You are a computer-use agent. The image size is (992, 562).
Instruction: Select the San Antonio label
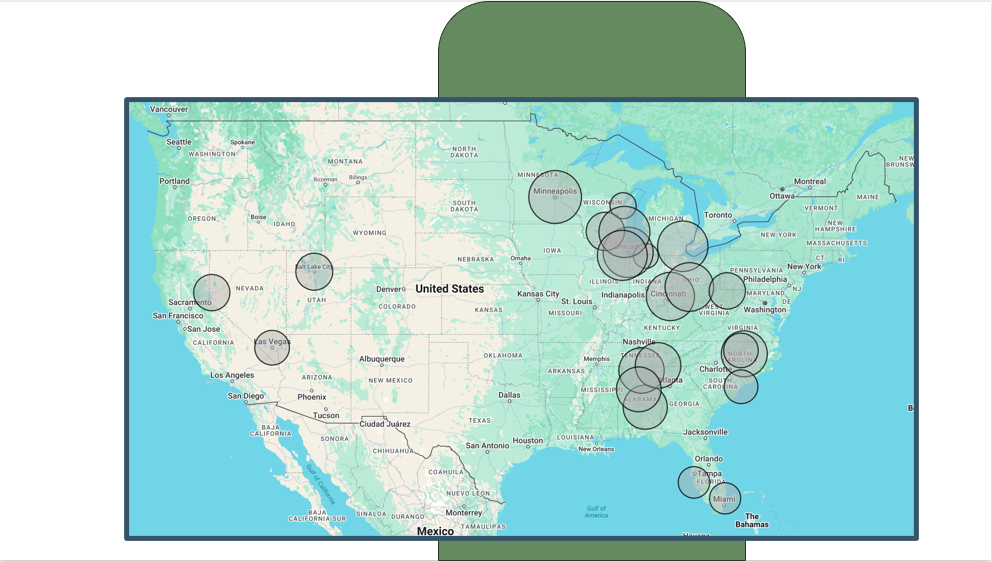[x=487, y=446]
